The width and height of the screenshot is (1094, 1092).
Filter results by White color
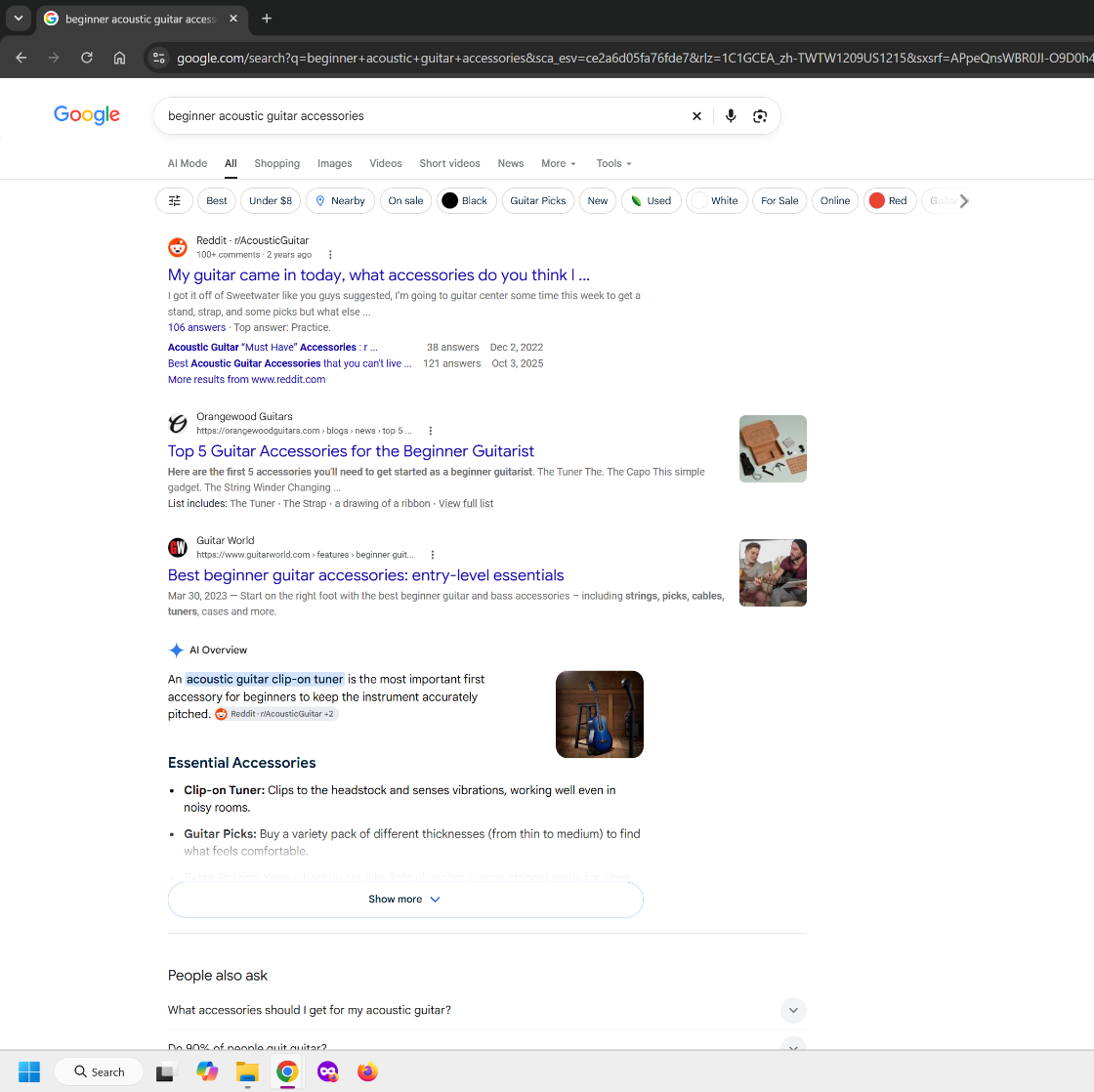[x=717, y=201]
